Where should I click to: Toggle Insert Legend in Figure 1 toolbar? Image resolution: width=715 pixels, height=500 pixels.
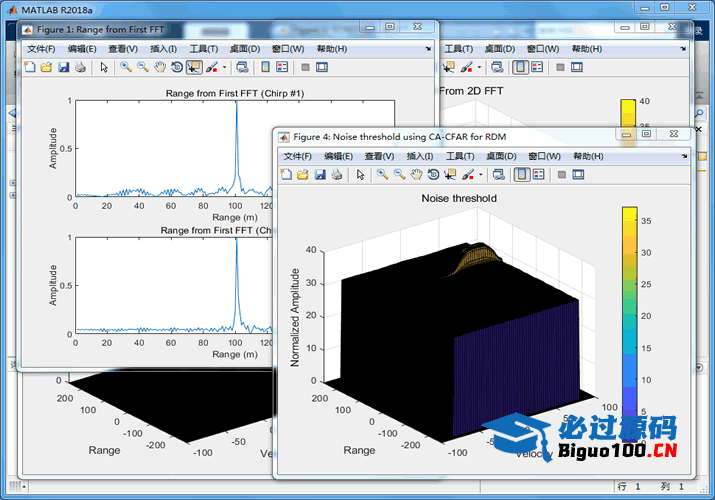pos(282,67)
